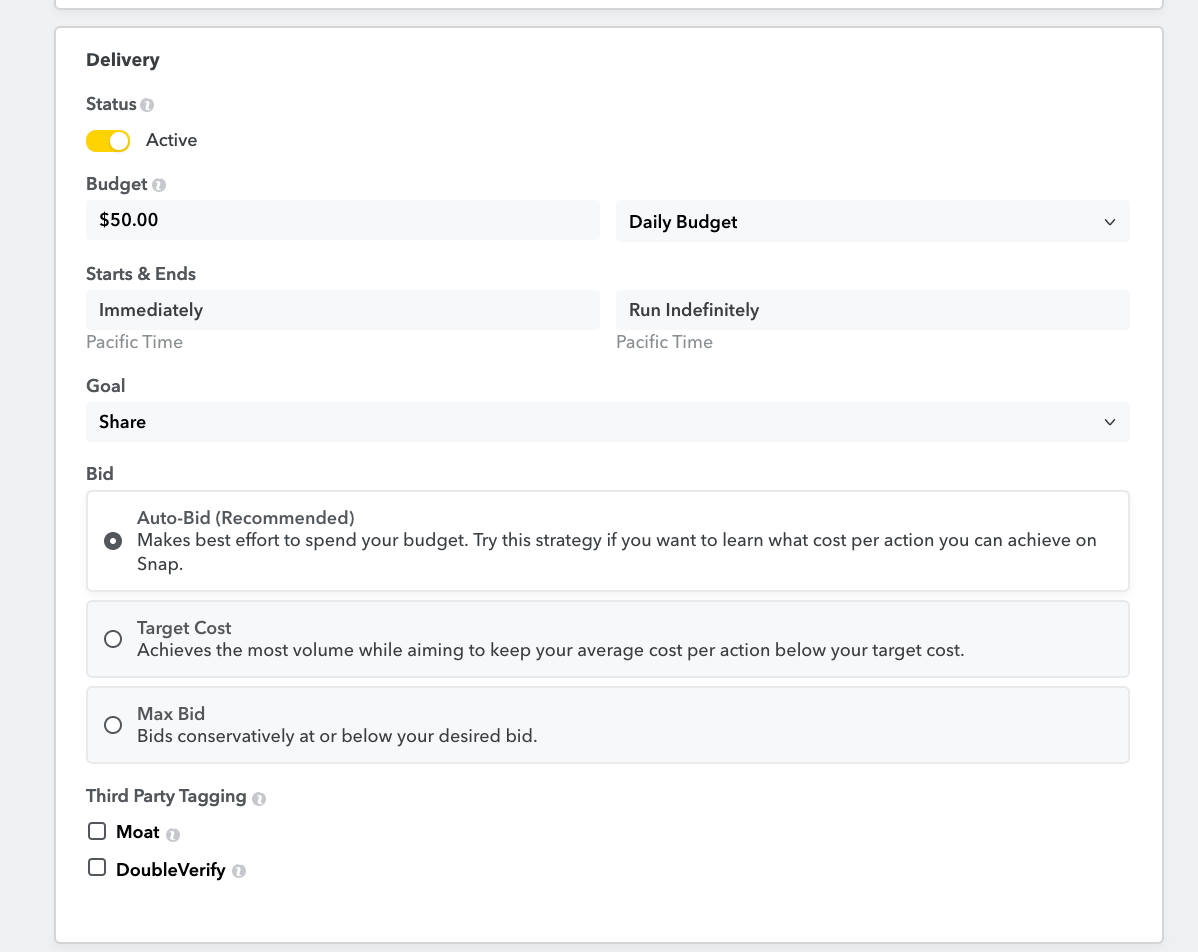Check the DoubleVerify checkbox
1198x952 pixels.
click(97, 867)
